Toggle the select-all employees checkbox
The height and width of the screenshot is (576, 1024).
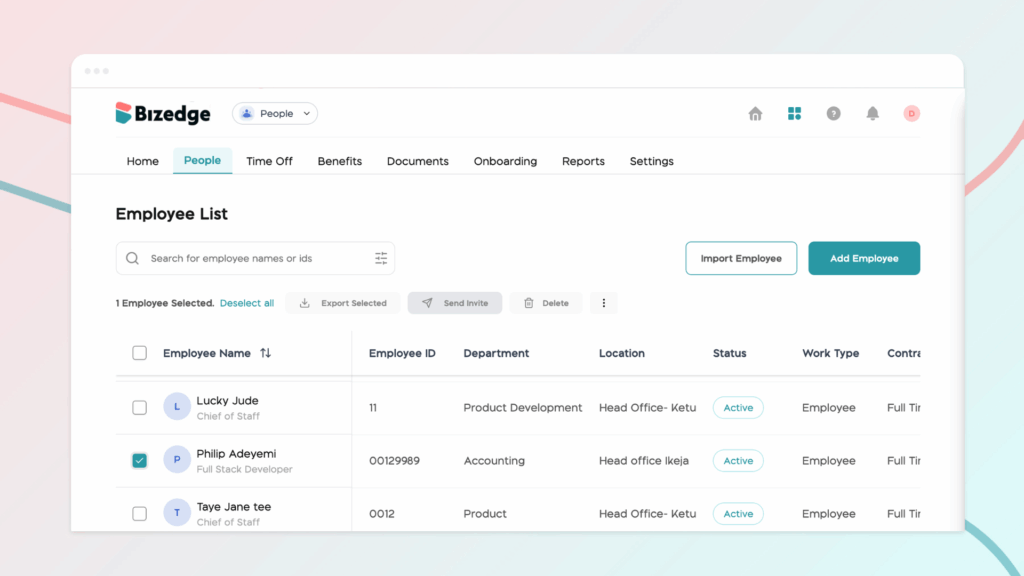[x=140, y=353]
